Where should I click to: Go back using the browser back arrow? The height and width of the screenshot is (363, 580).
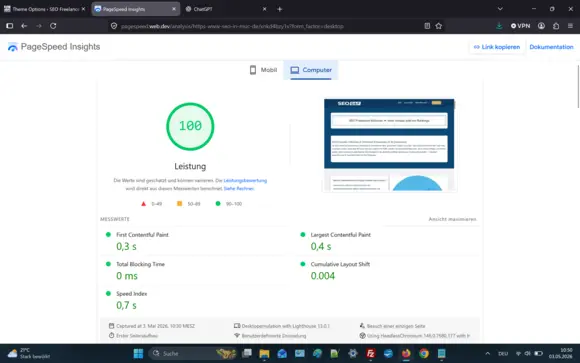click(x=24, y=26)
